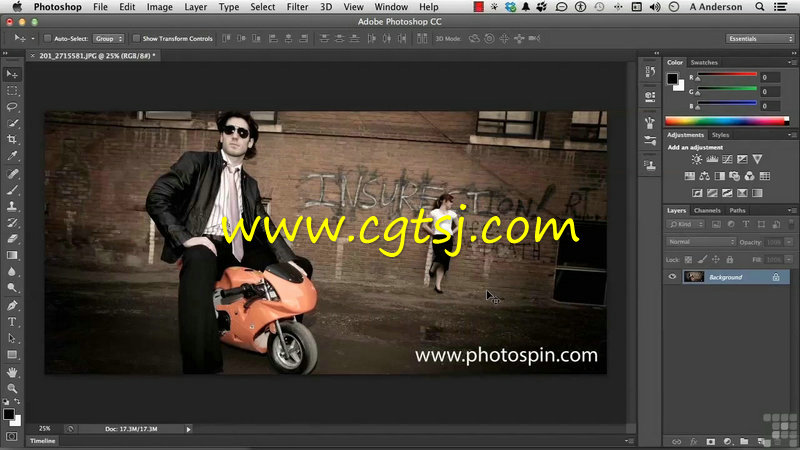Screen dimensions: 800x450
Task: Click the A Anderson user menu
Action: click(x=716, y=7)
